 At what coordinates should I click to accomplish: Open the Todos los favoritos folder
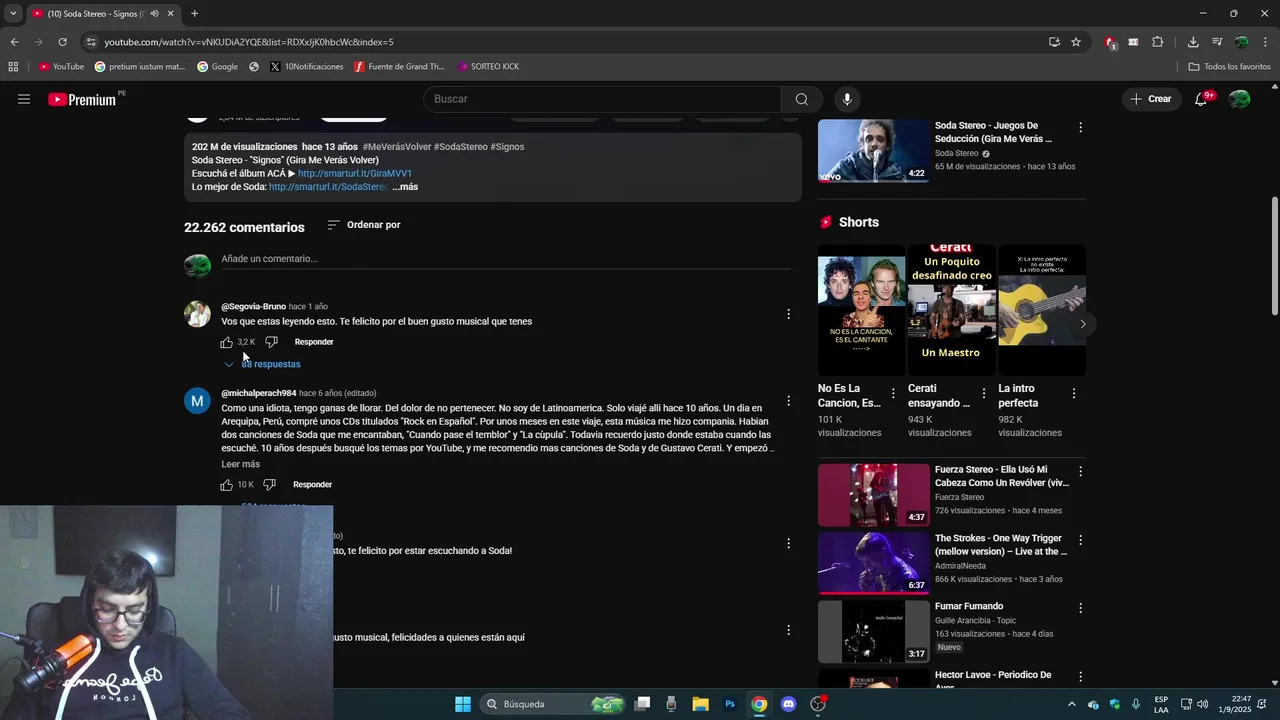click(x=1229, y=67)
